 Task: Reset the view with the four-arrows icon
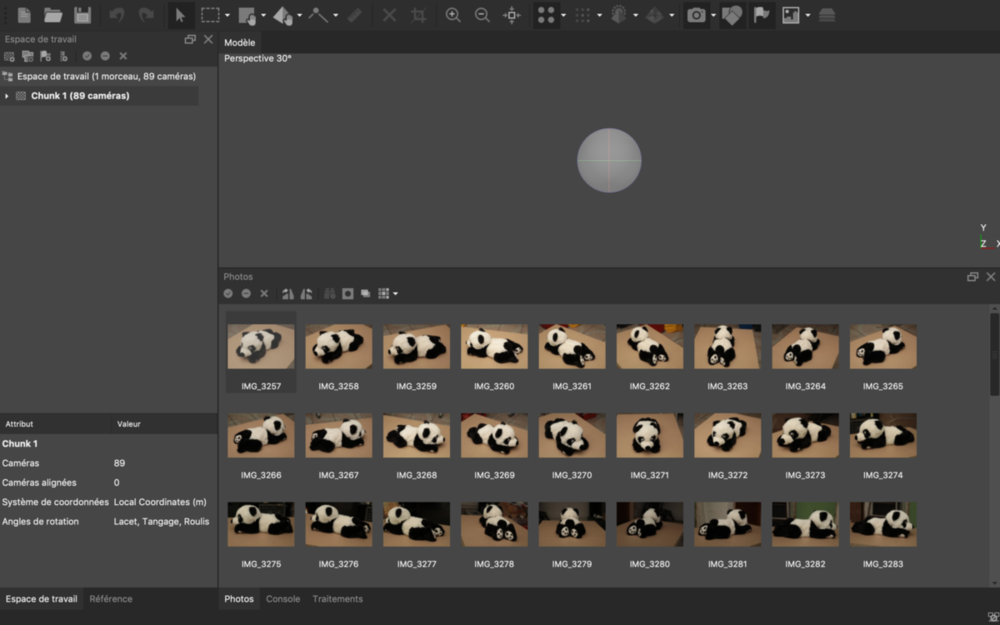pos(511,15)
